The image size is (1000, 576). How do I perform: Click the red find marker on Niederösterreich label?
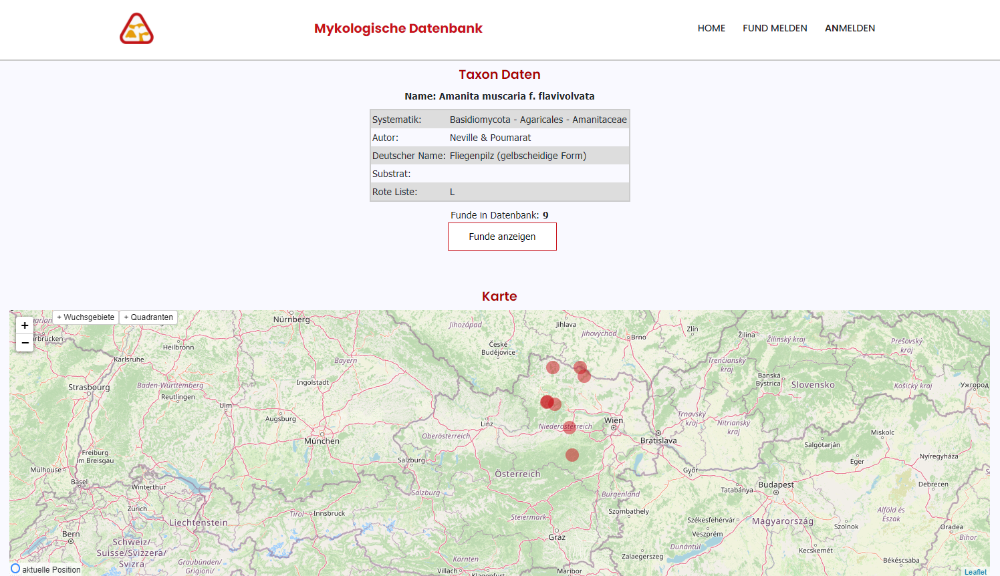pos(569,427)
